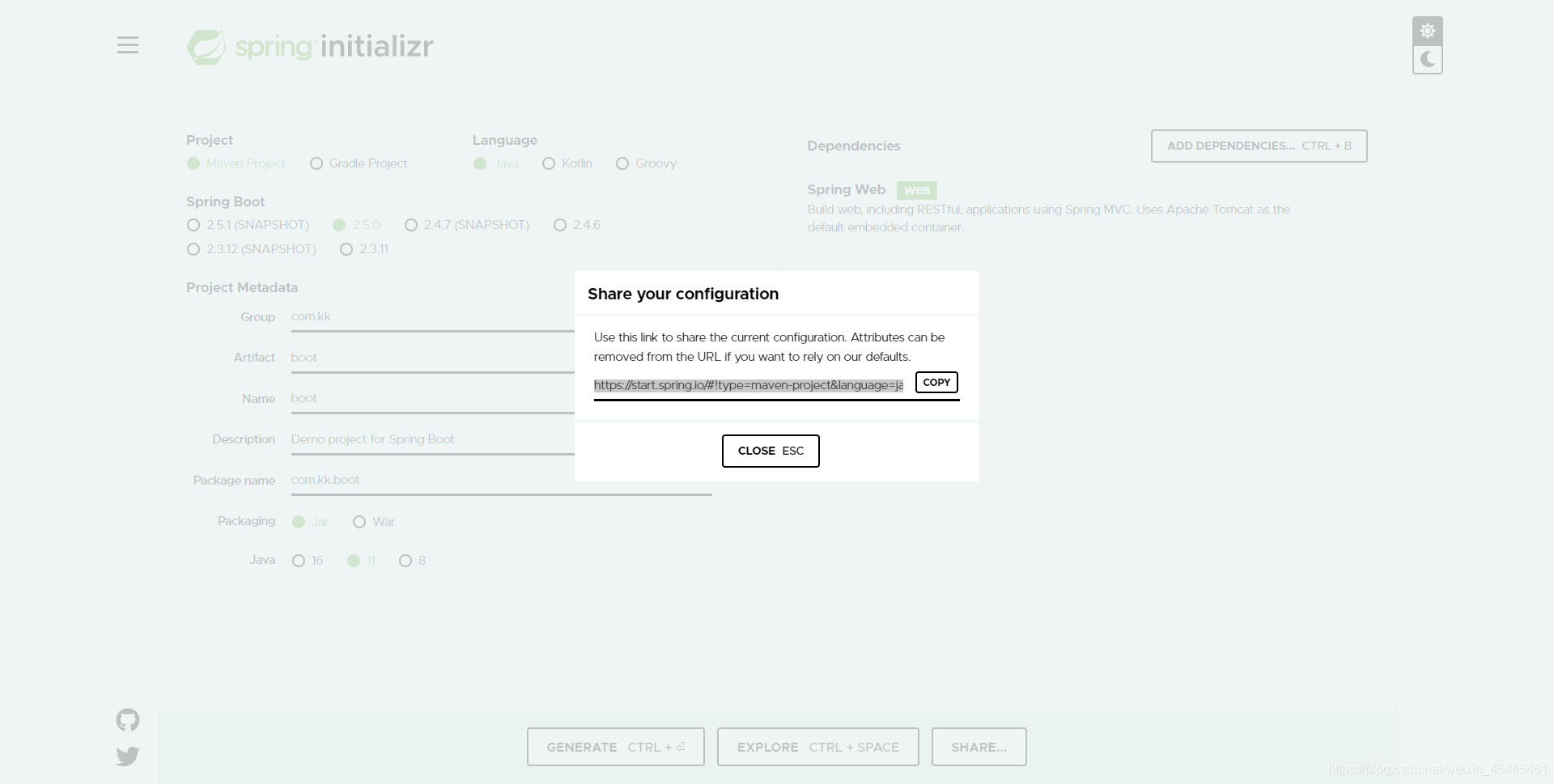Click the Generate button
This screenshot has width=1554, height=784.
(616, 747)
